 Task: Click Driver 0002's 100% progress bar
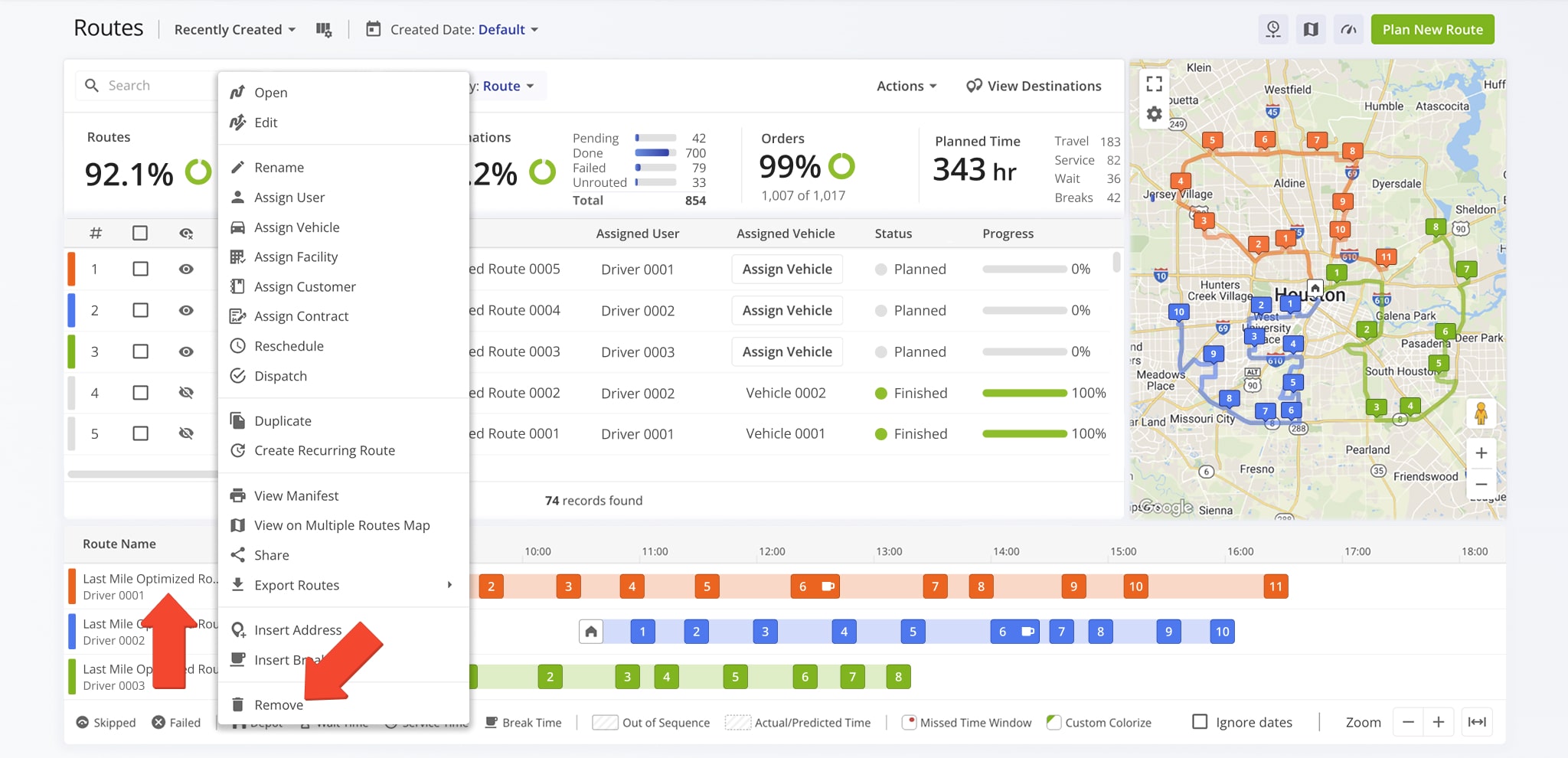pyautogui.click(x=1024, y=393)
